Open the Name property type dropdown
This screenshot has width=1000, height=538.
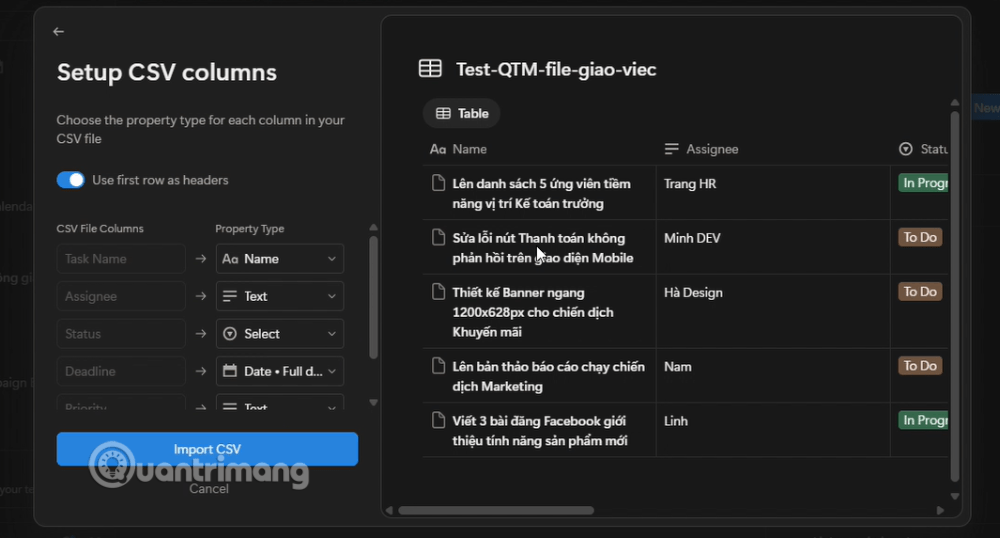click(280, 259)
